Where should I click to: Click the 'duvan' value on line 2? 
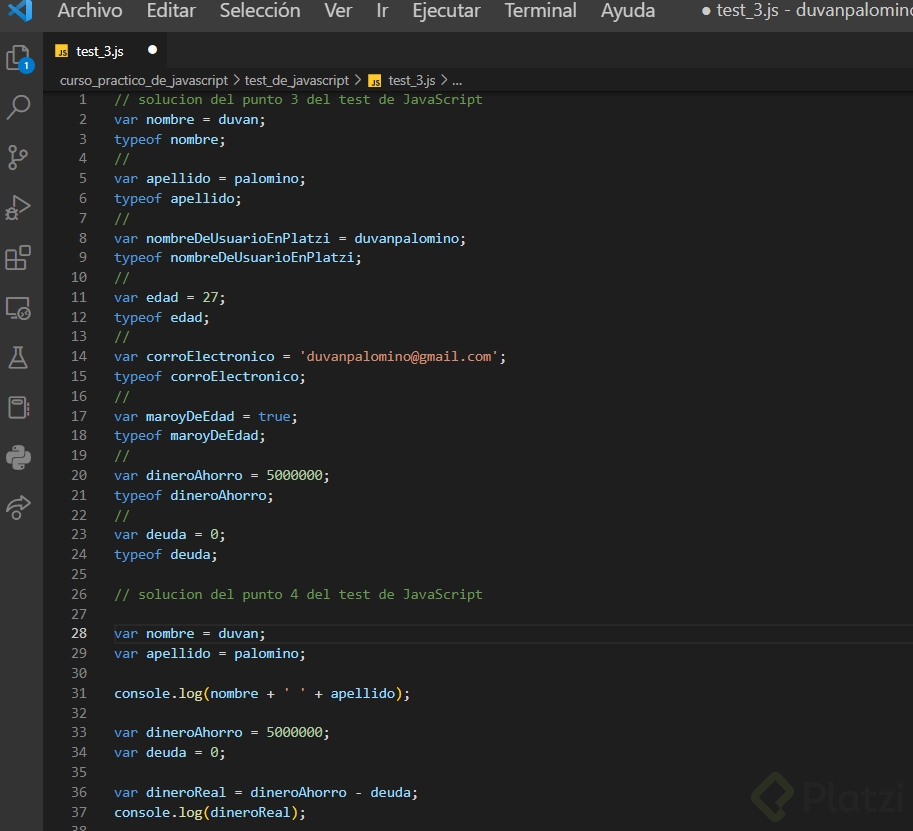(238, 119)
